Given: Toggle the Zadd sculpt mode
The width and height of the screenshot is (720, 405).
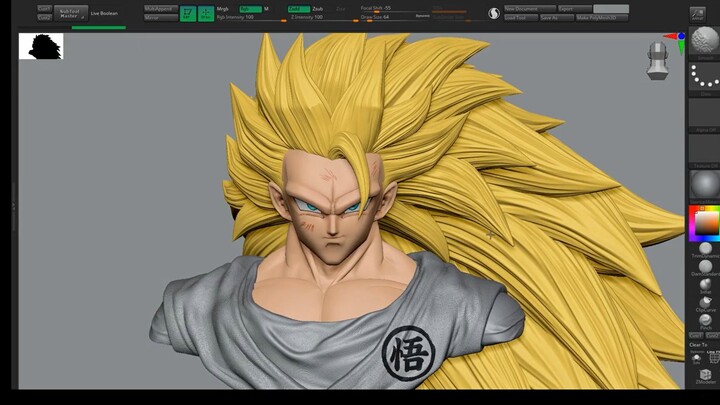Looking at the screenshot, I should coord(298,9).
